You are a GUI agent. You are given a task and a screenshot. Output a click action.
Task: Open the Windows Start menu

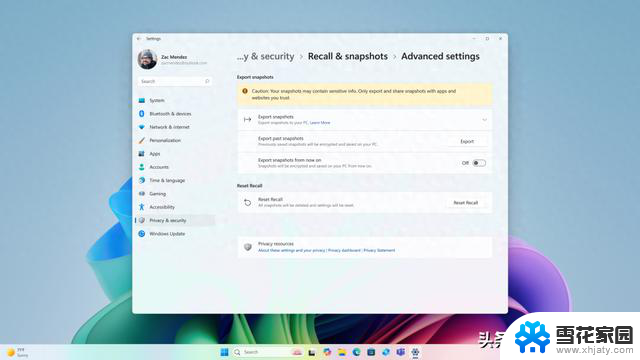(x=224, y=352)
